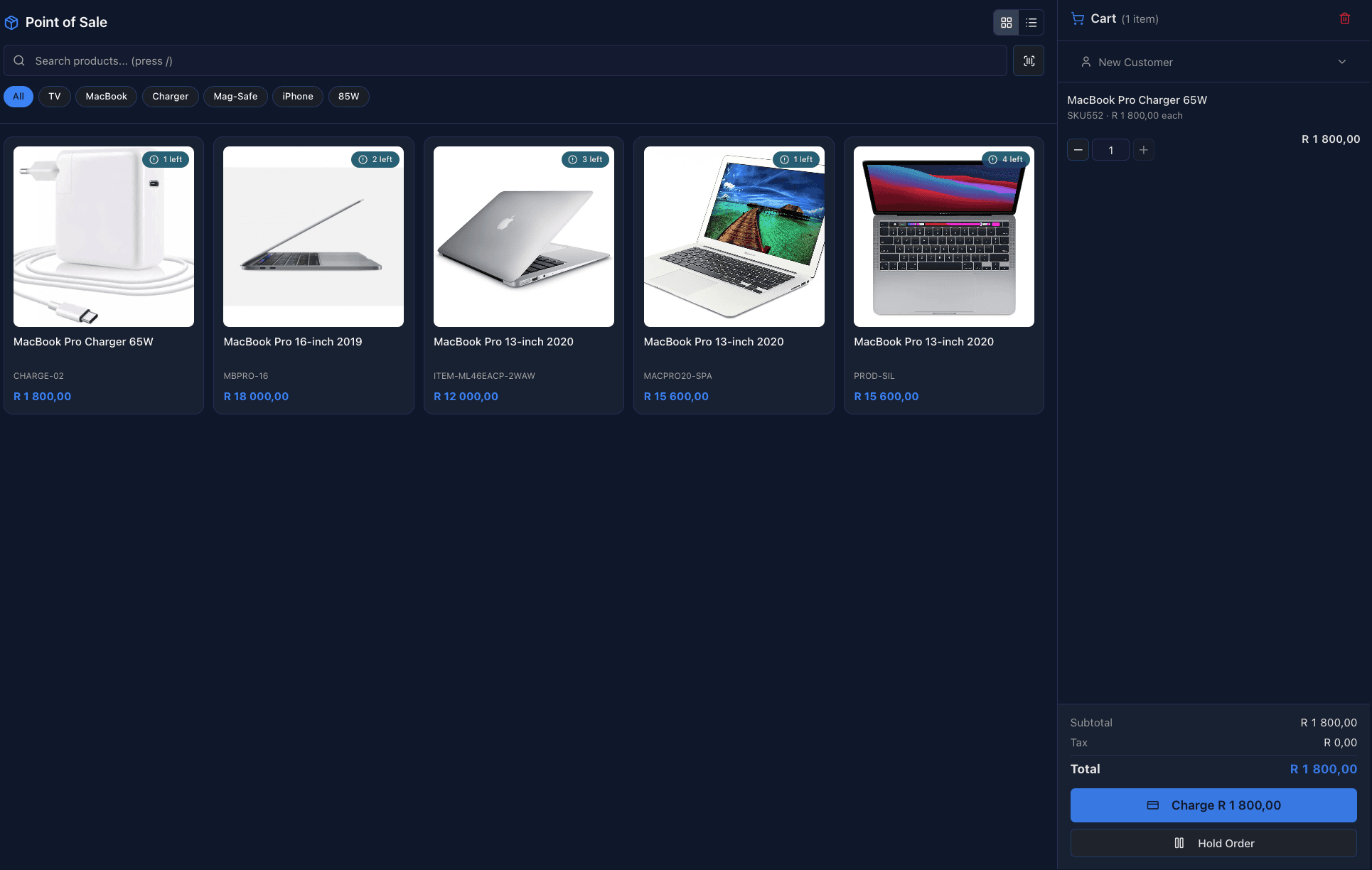1372x870 pixels.
Task: Click the Hold Order button
Action: (x=1213, y=843)
